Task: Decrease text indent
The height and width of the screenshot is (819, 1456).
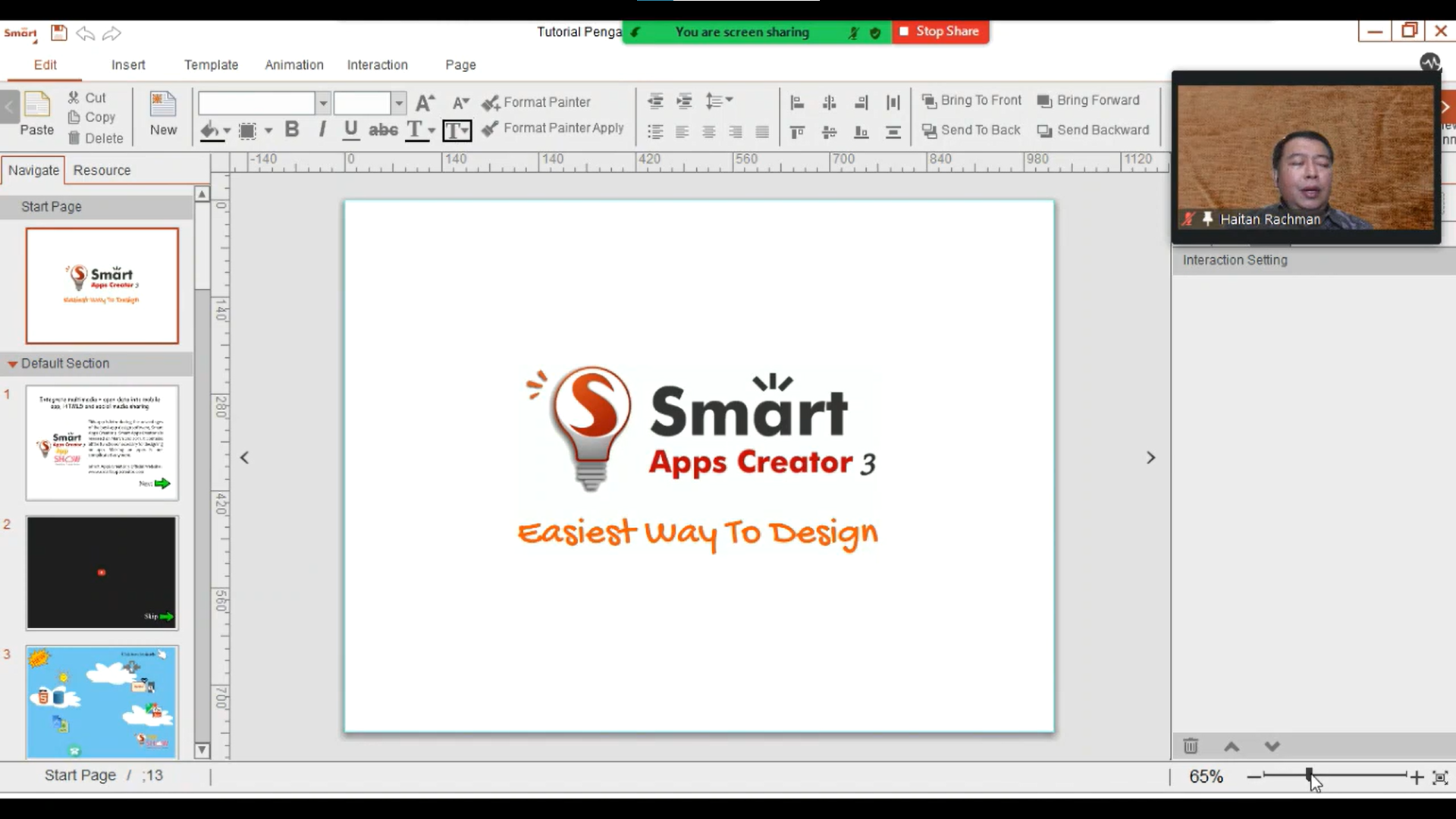Action: [655, 101]
